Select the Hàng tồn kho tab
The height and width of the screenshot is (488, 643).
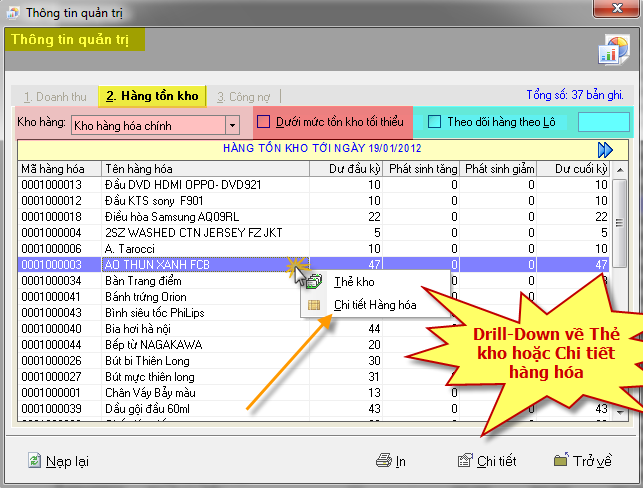click(152, 97)
